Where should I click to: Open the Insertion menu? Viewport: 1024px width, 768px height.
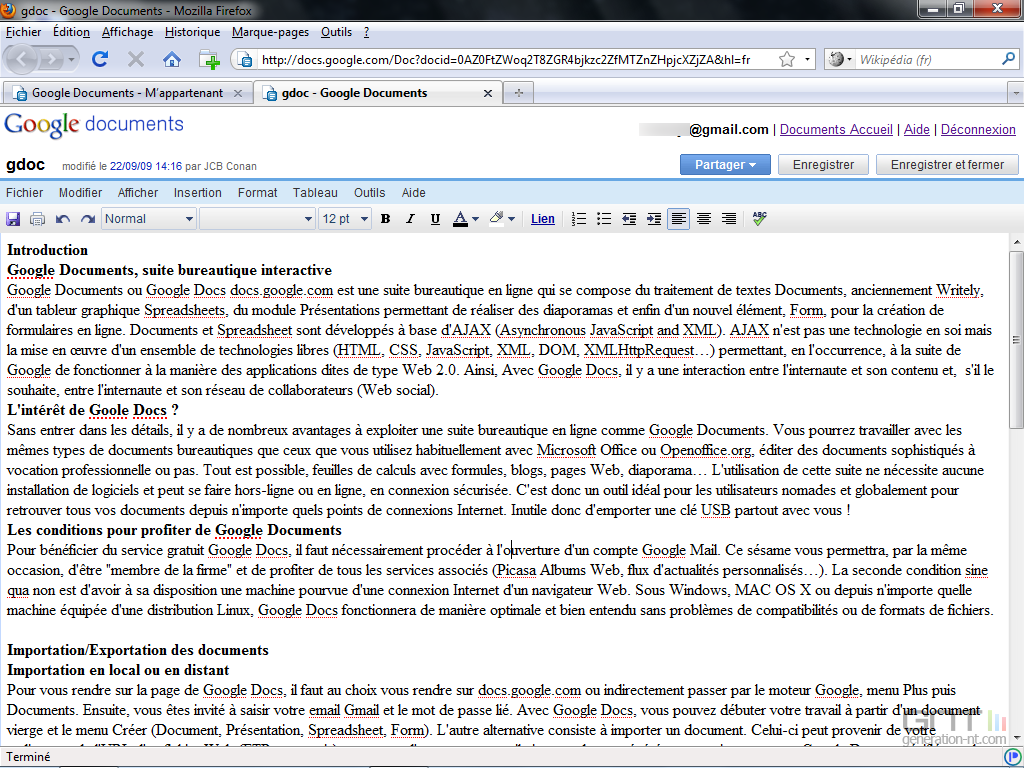pos(197,193)
